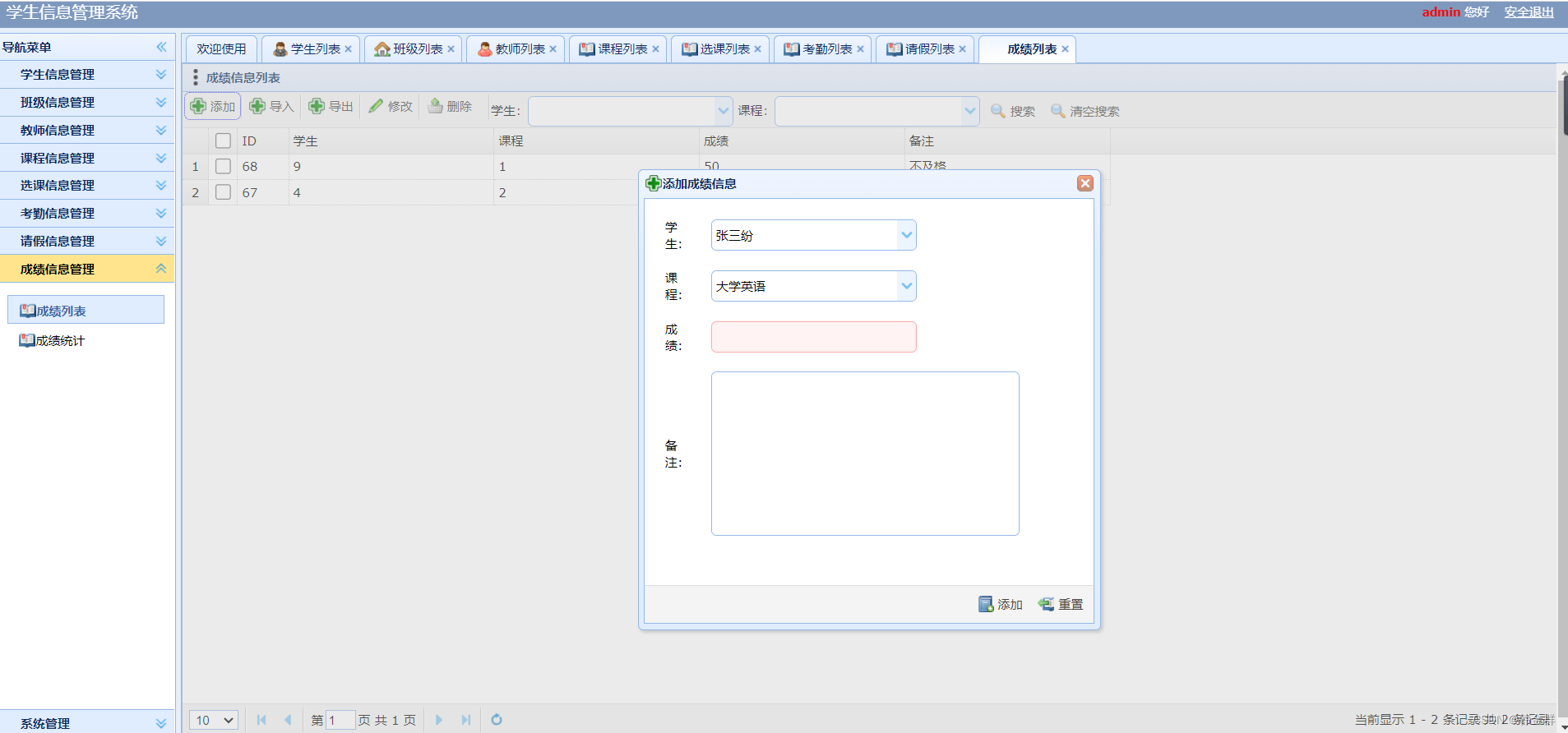
Task: Click the 课程 column header
Action: [x=596, y=141]
